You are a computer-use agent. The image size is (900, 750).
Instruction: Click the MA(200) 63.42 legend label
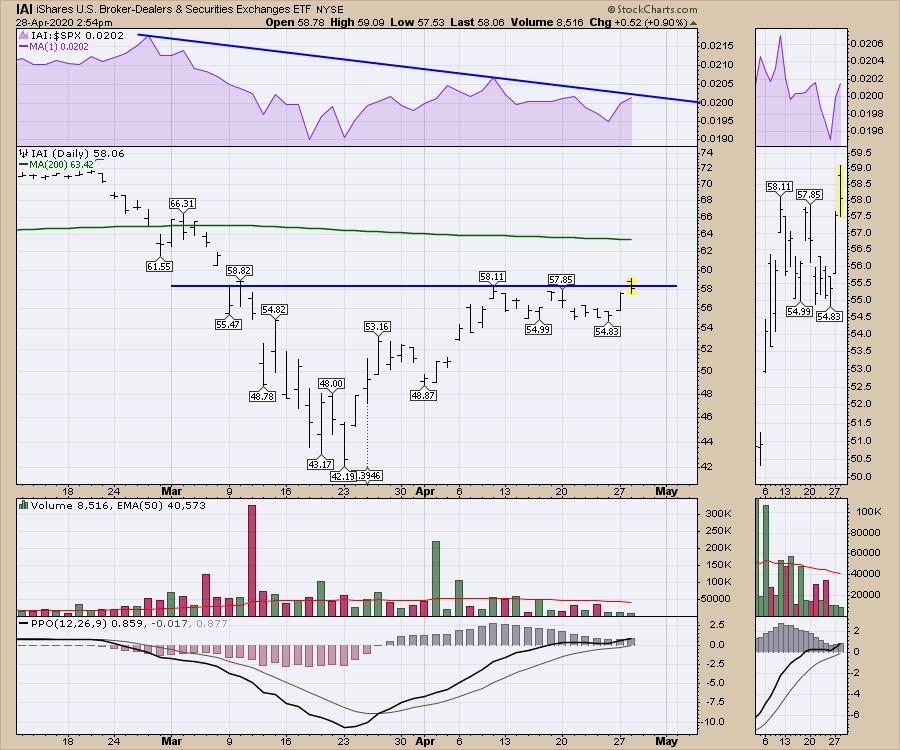tap(61, 165)
